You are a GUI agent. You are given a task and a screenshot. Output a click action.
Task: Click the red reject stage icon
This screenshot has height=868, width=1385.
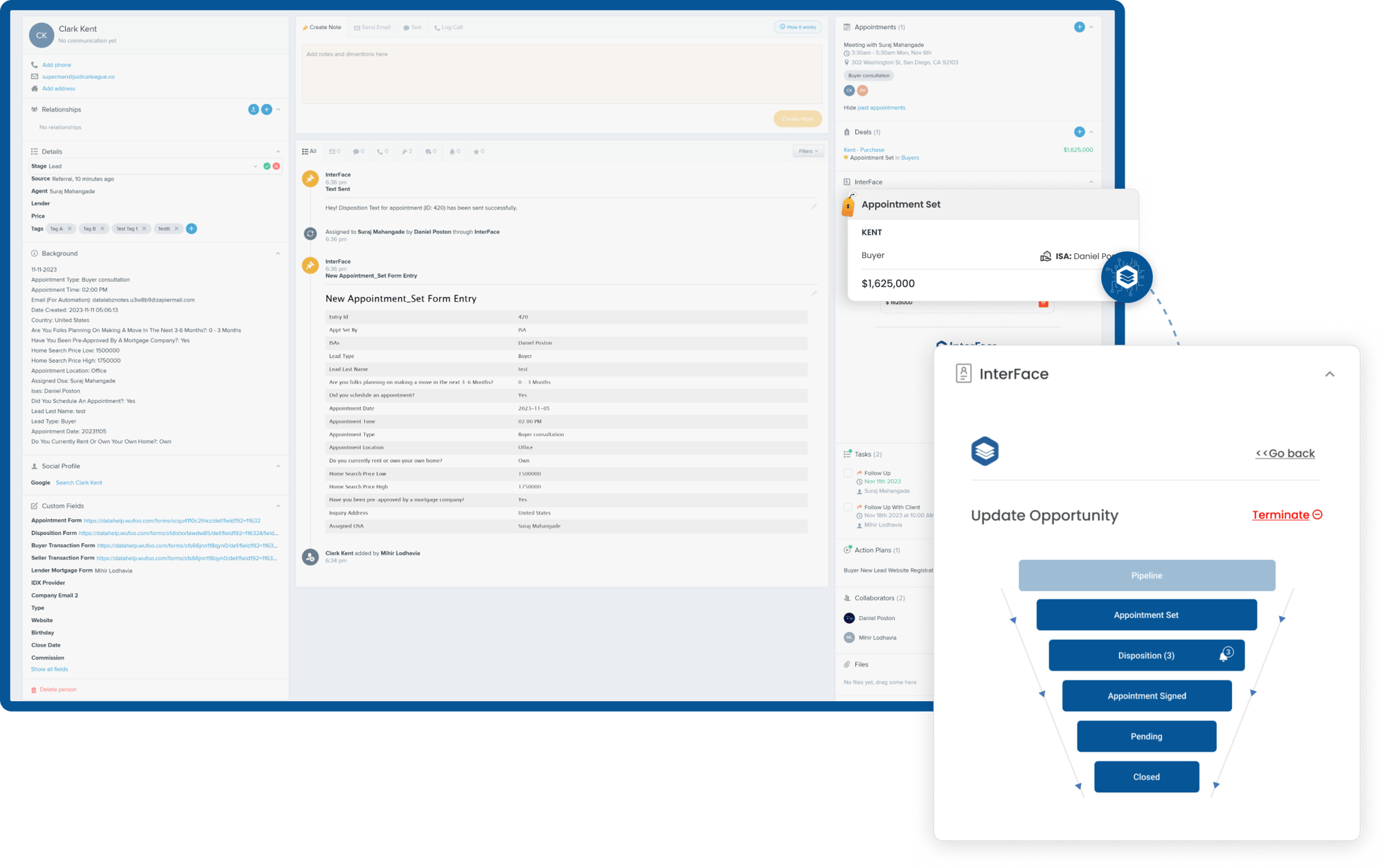pyautogui.click(x=276, y=166)
